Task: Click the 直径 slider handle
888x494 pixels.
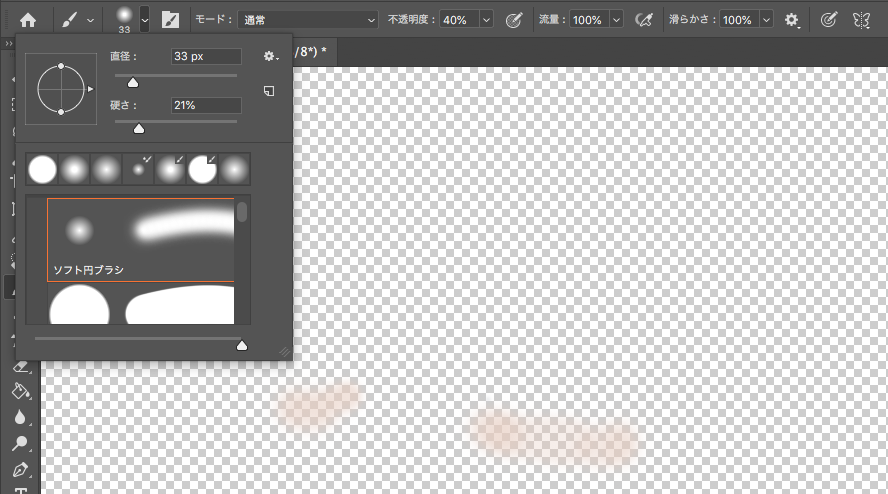Action: tap(133, 83)
